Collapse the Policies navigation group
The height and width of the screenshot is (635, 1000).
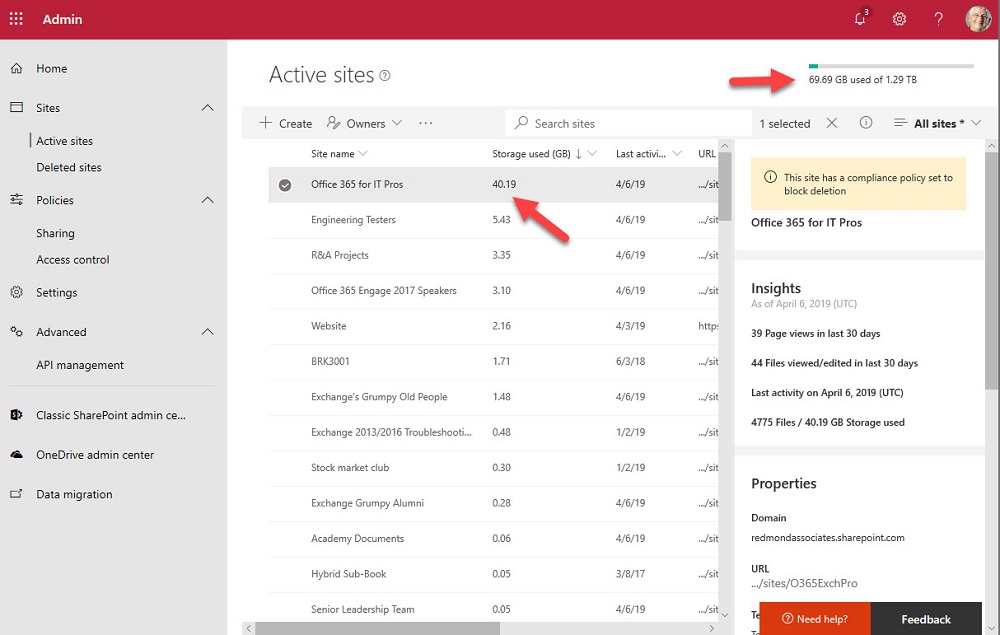(207, 200)
